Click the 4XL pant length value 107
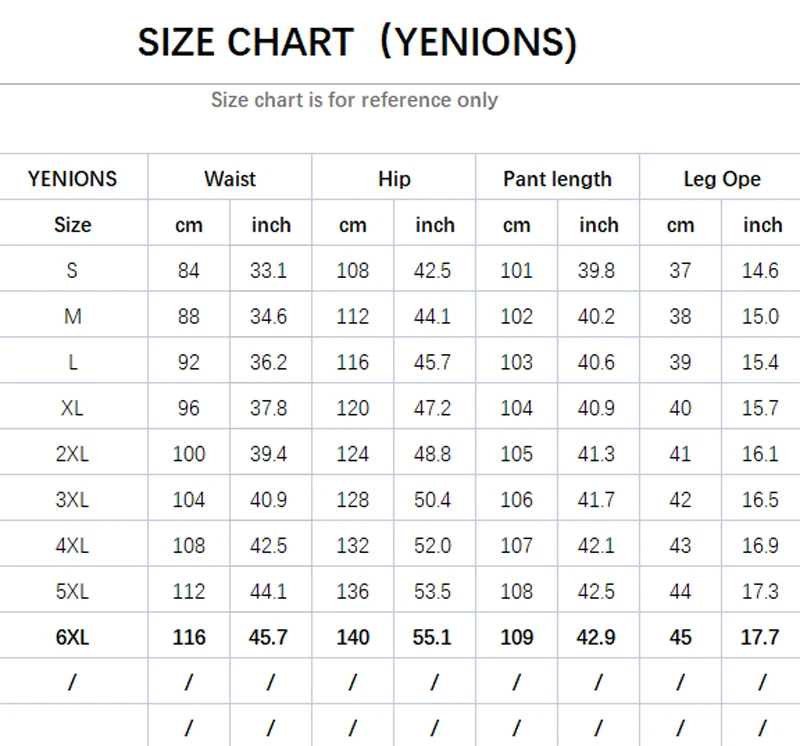800x746 pixels. pos(516,545)
